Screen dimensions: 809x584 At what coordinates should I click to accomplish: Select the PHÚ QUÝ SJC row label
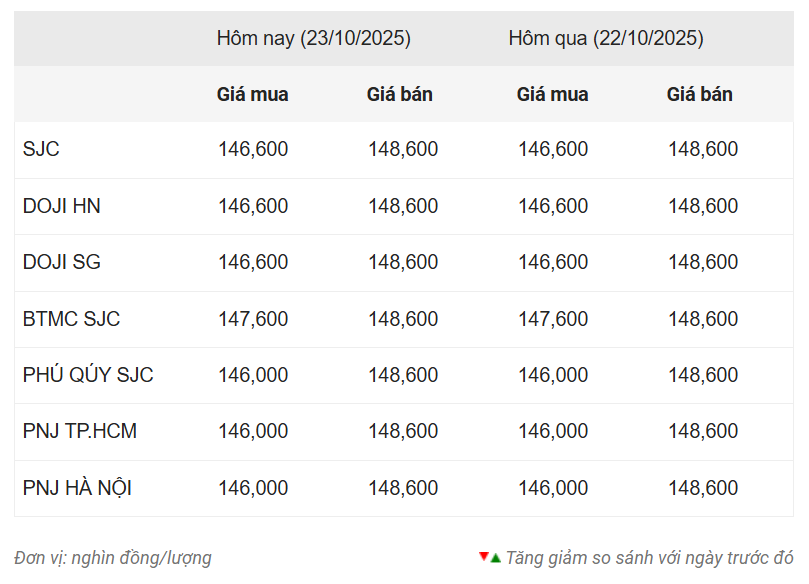(x=88, y=376)
